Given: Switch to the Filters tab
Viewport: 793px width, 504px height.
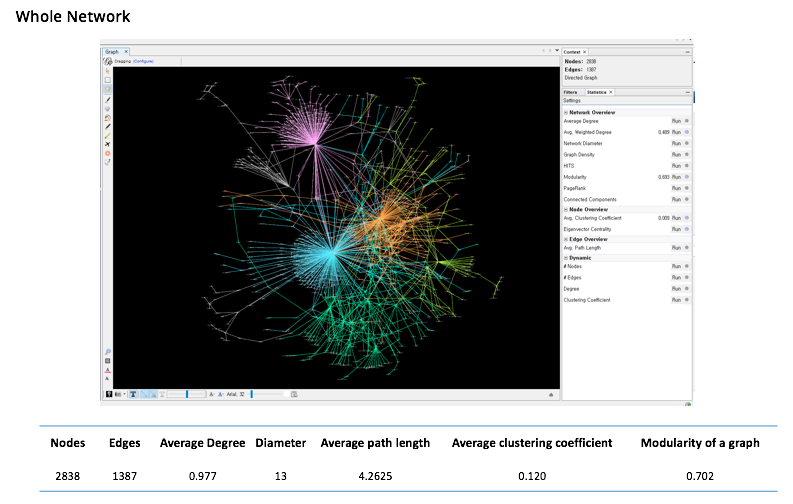Looking at the screenshot, I should 570,91.
